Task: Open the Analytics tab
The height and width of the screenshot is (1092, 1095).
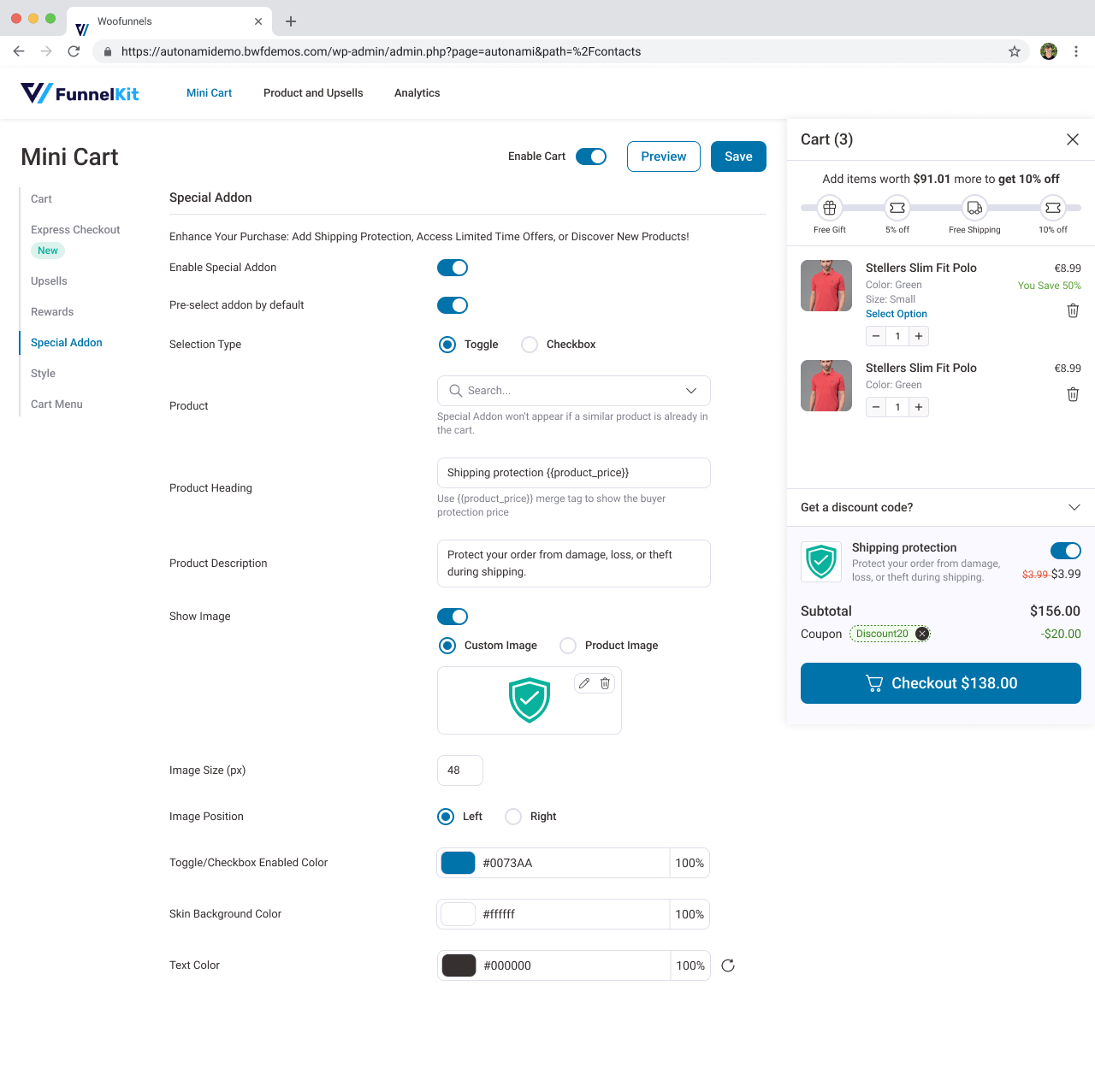Action: click(417, 93)
